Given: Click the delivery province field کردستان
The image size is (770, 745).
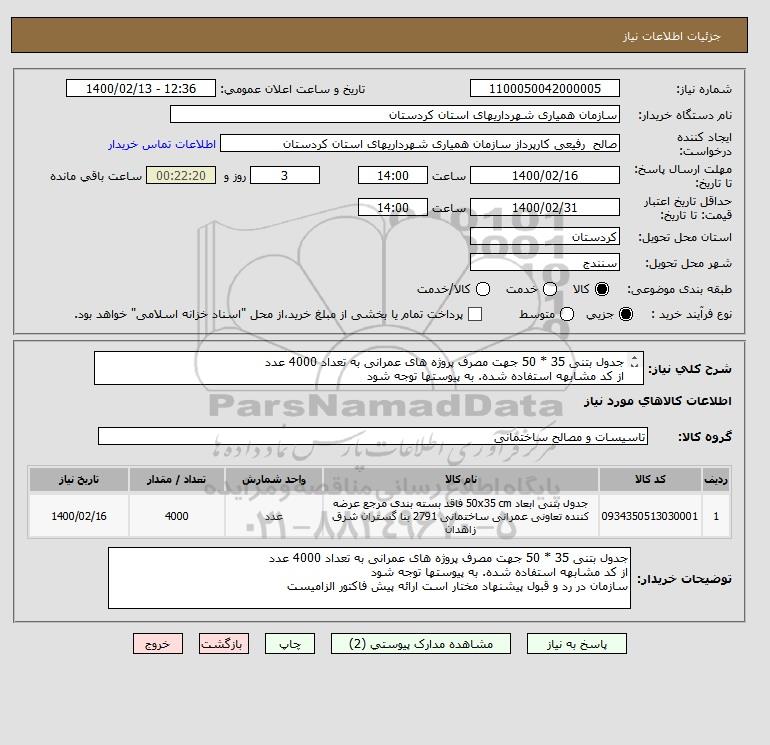Looking at the screenshot, I should point(545,237).
